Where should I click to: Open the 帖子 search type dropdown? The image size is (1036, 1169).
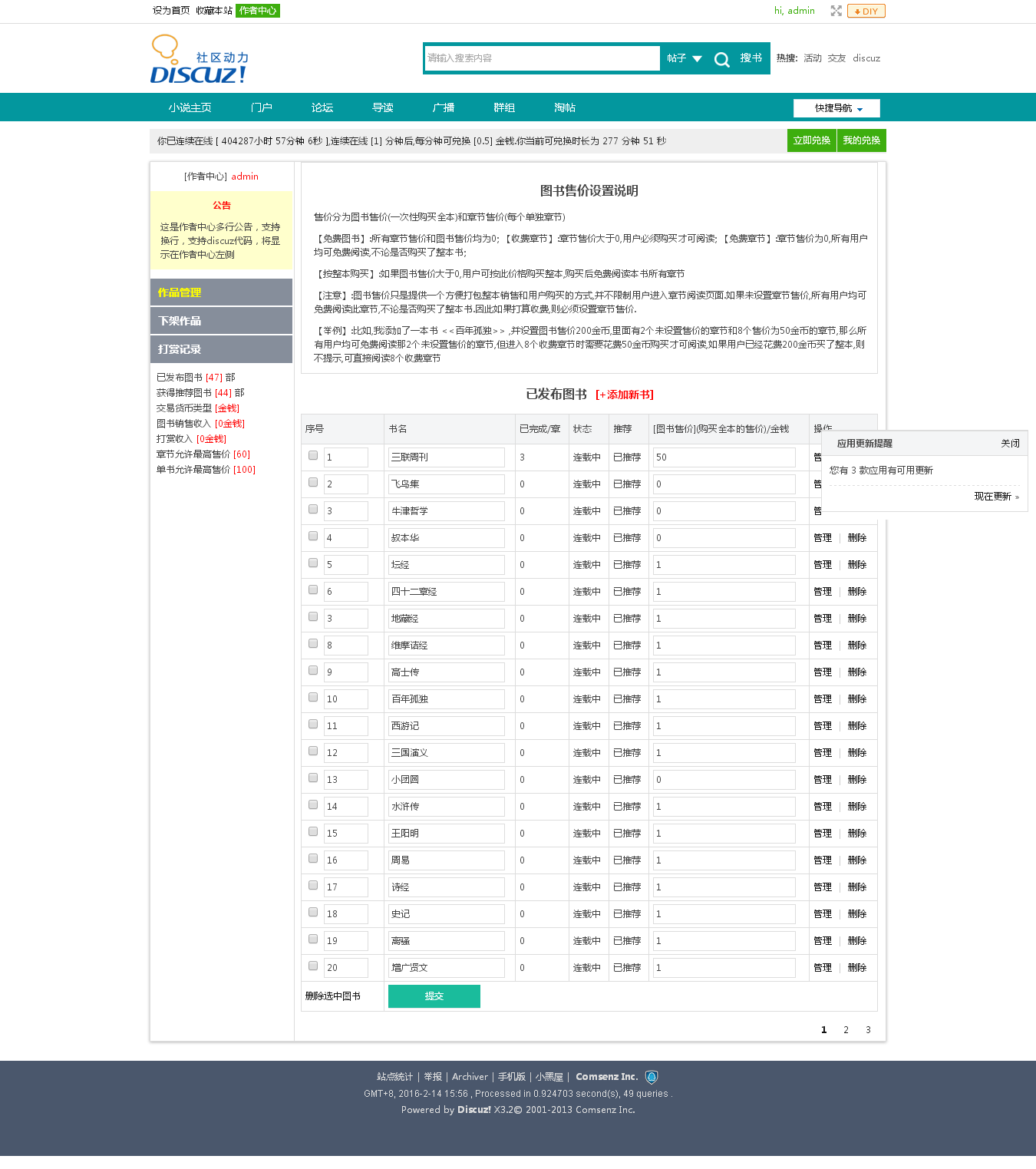click(685, 58)
